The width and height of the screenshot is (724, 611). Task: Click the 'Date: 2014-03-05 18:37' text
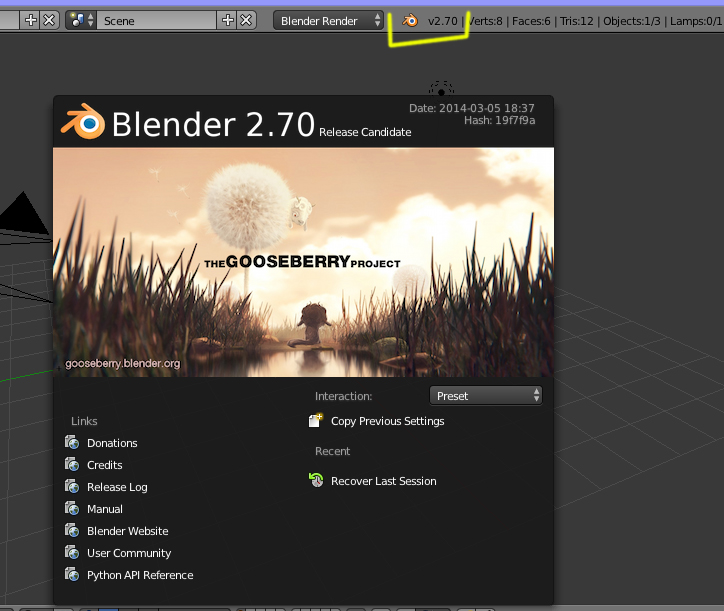(472, 108)
